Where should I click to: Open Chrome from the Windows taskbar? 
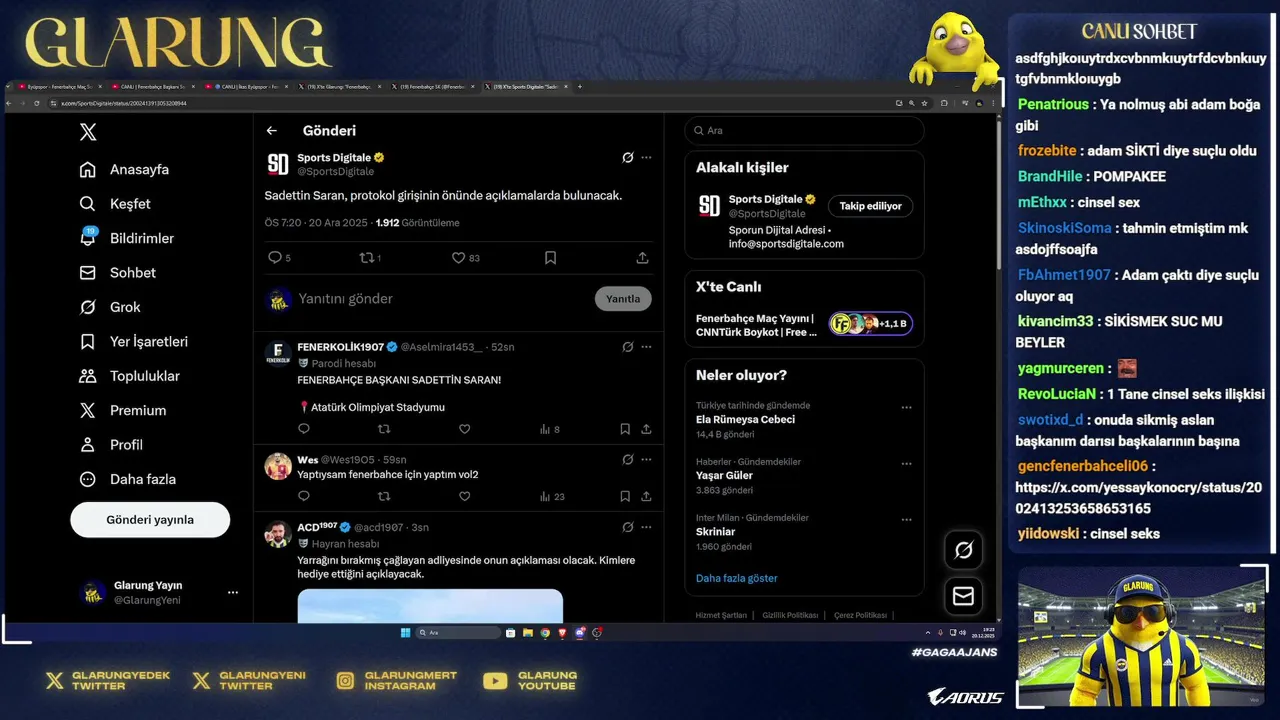pyautogui.click(x=545, y=633)
